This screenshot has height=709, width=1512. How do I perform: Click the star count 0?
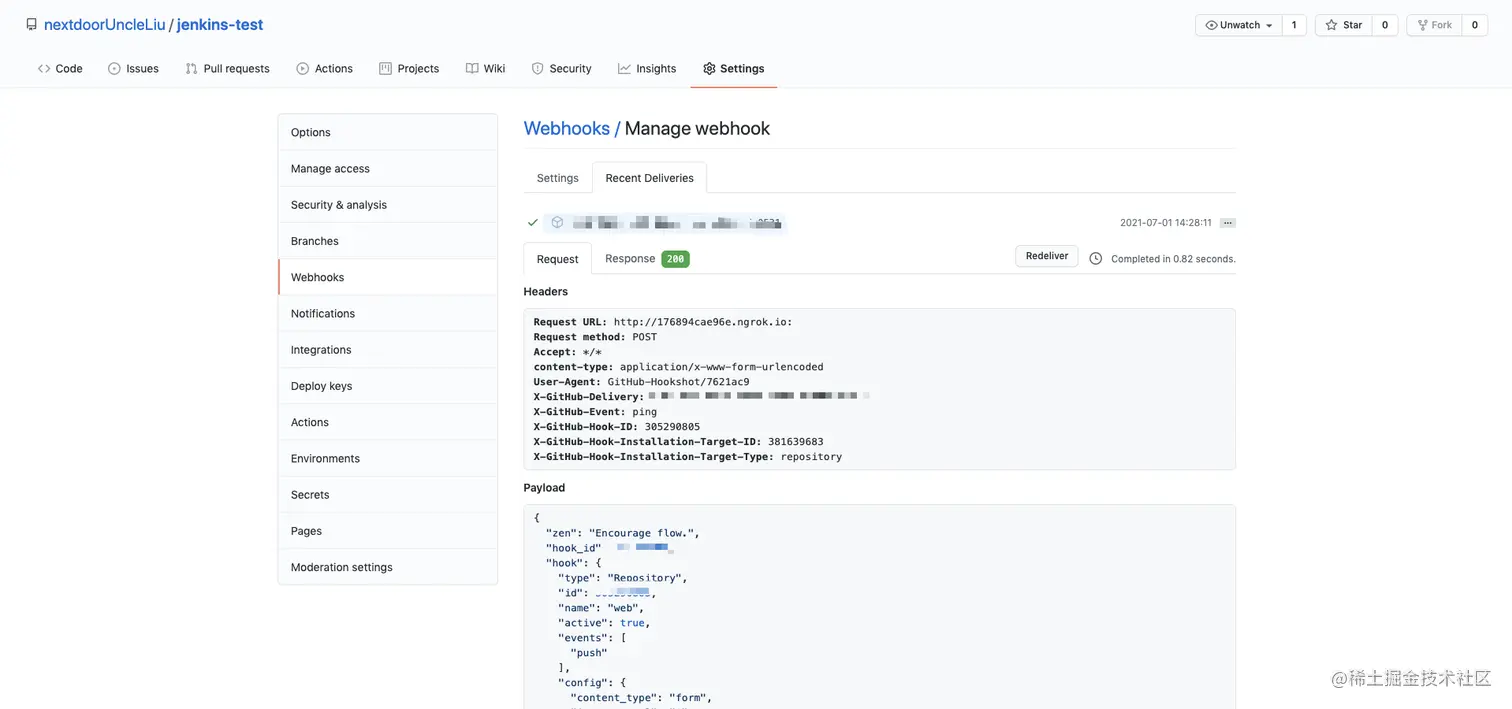1384,25
